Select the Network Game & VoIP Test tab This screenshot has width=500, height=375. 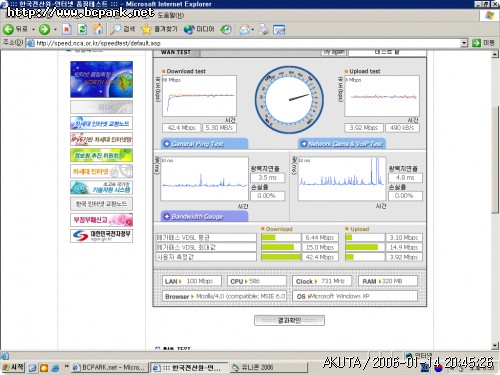(342, 144)
